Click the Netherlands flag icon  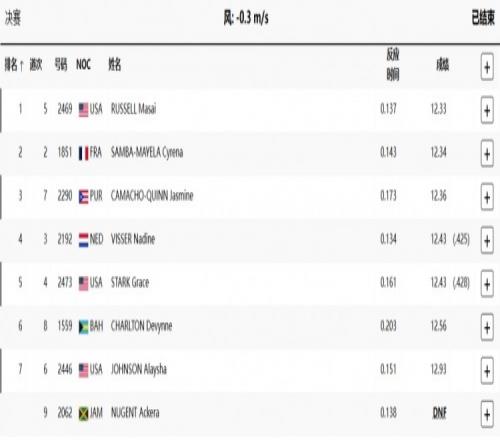(x=83, y=240)
